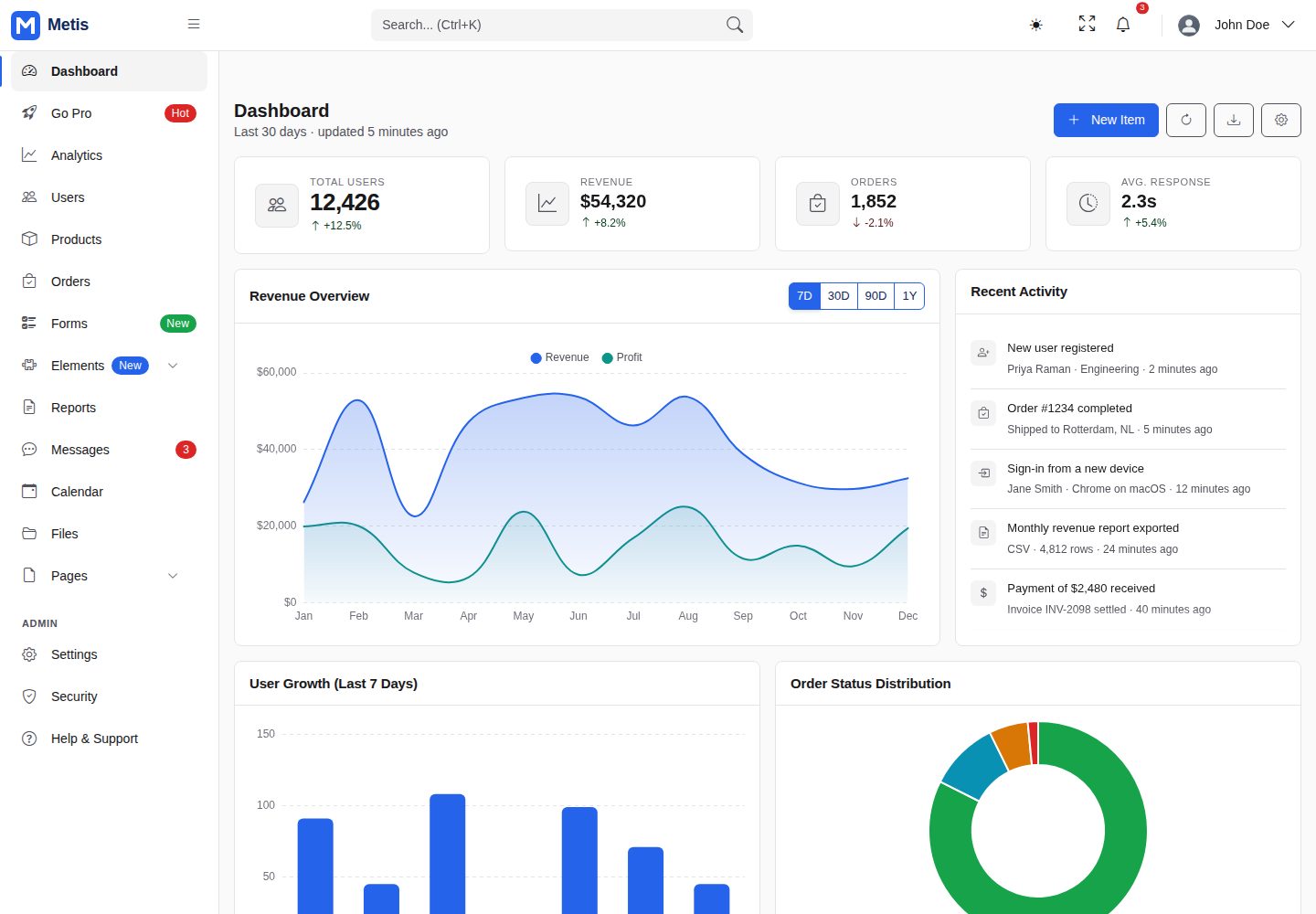The image size is (1316, 914).
Task: Click the Metis logo icon
Action: 26,25
